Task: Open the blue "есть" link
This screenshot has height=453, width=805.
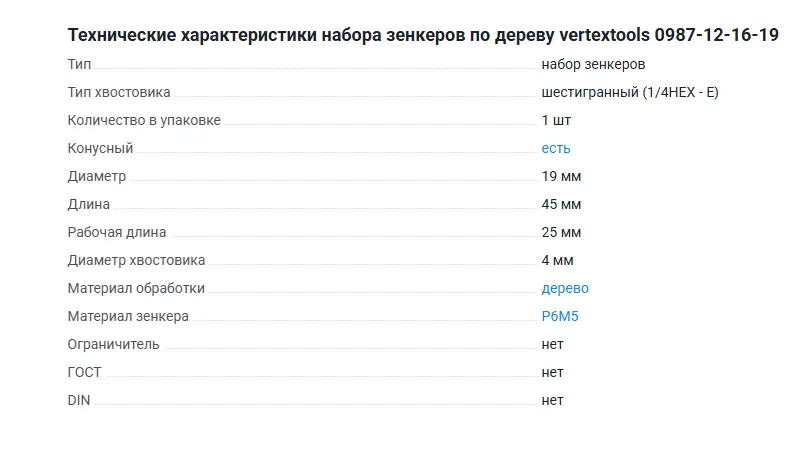Action: (x=556, y=148)
